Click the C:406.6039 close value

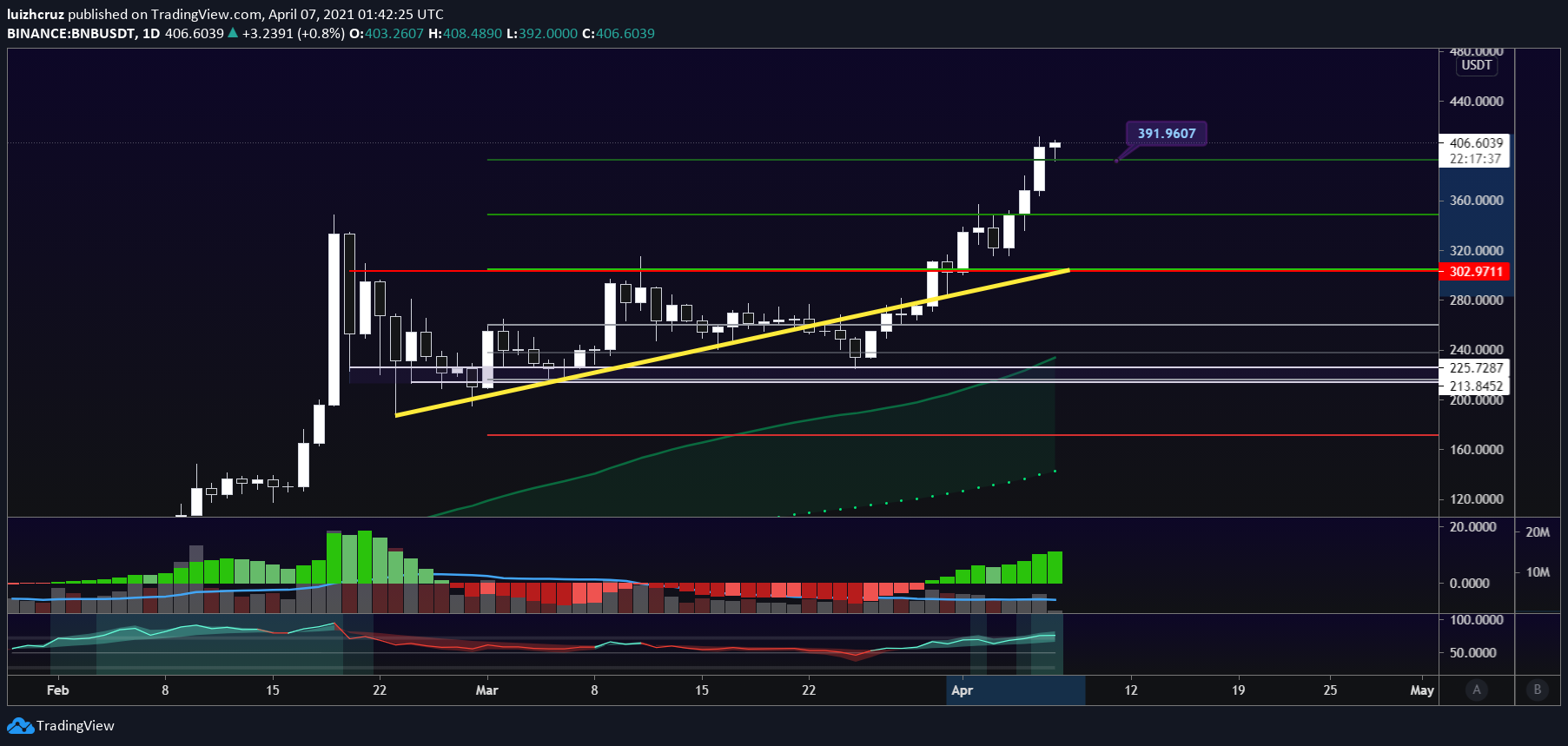coord(619,33)
